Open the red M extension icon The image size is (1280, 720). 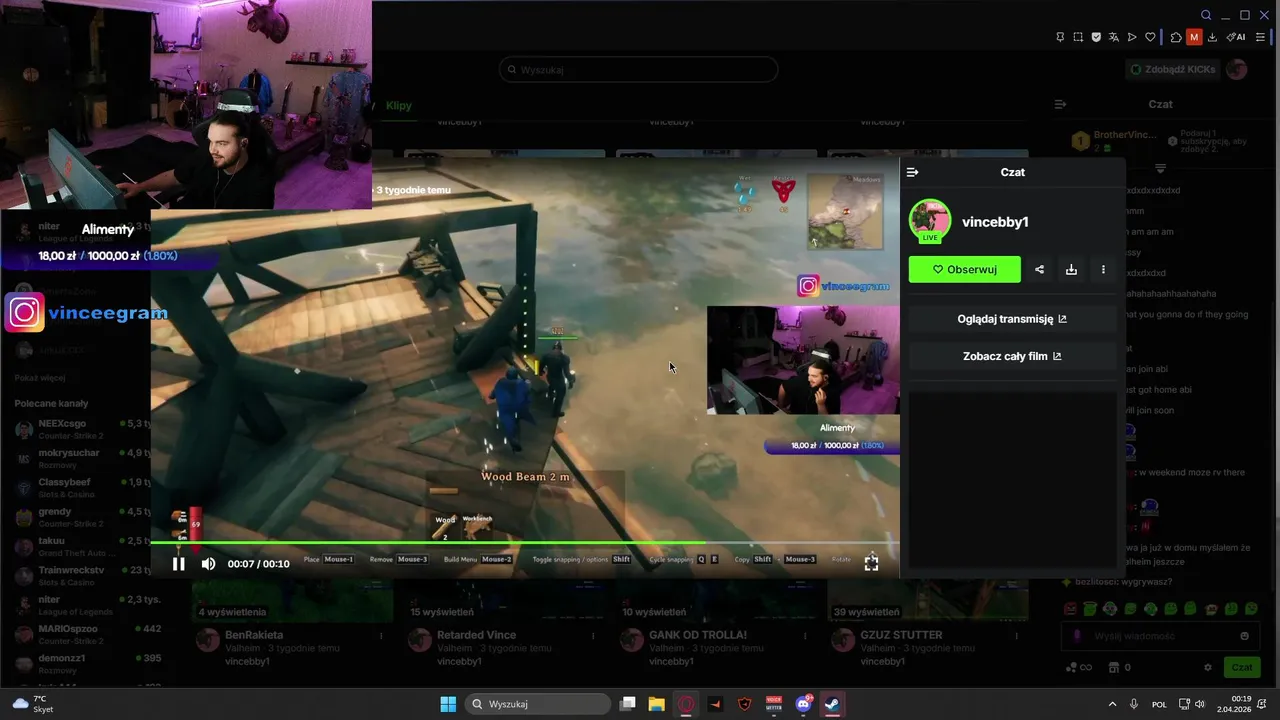click(1194, 37)
